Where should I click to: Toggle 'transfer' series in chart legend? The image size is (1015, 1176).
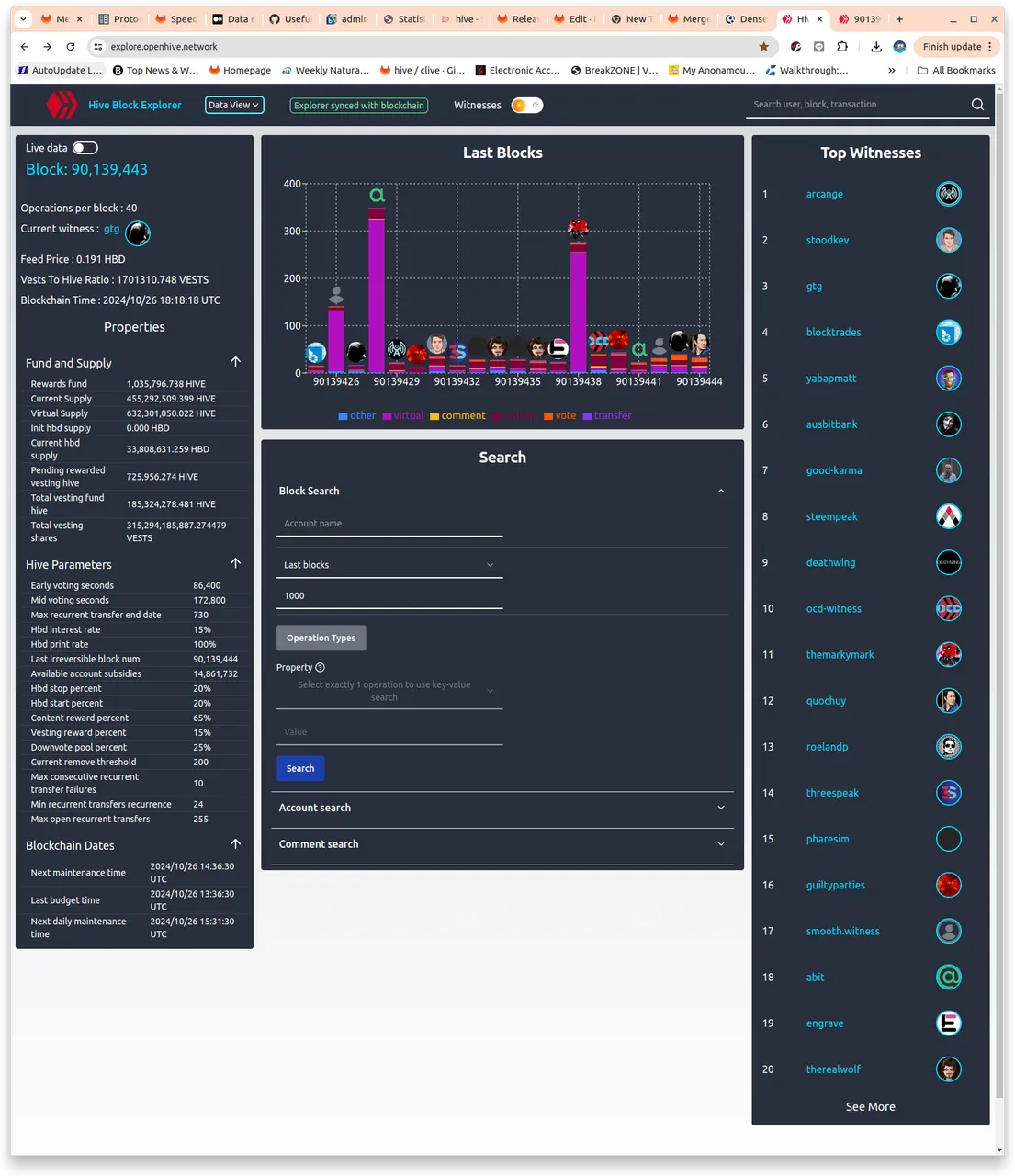pyautogui.click(x=607, y=416)
